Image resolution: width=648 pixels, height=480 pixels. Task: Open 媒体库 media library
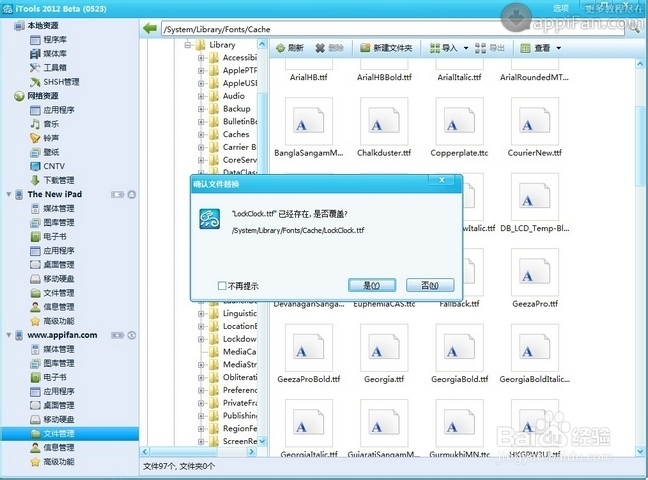[48, 54]
